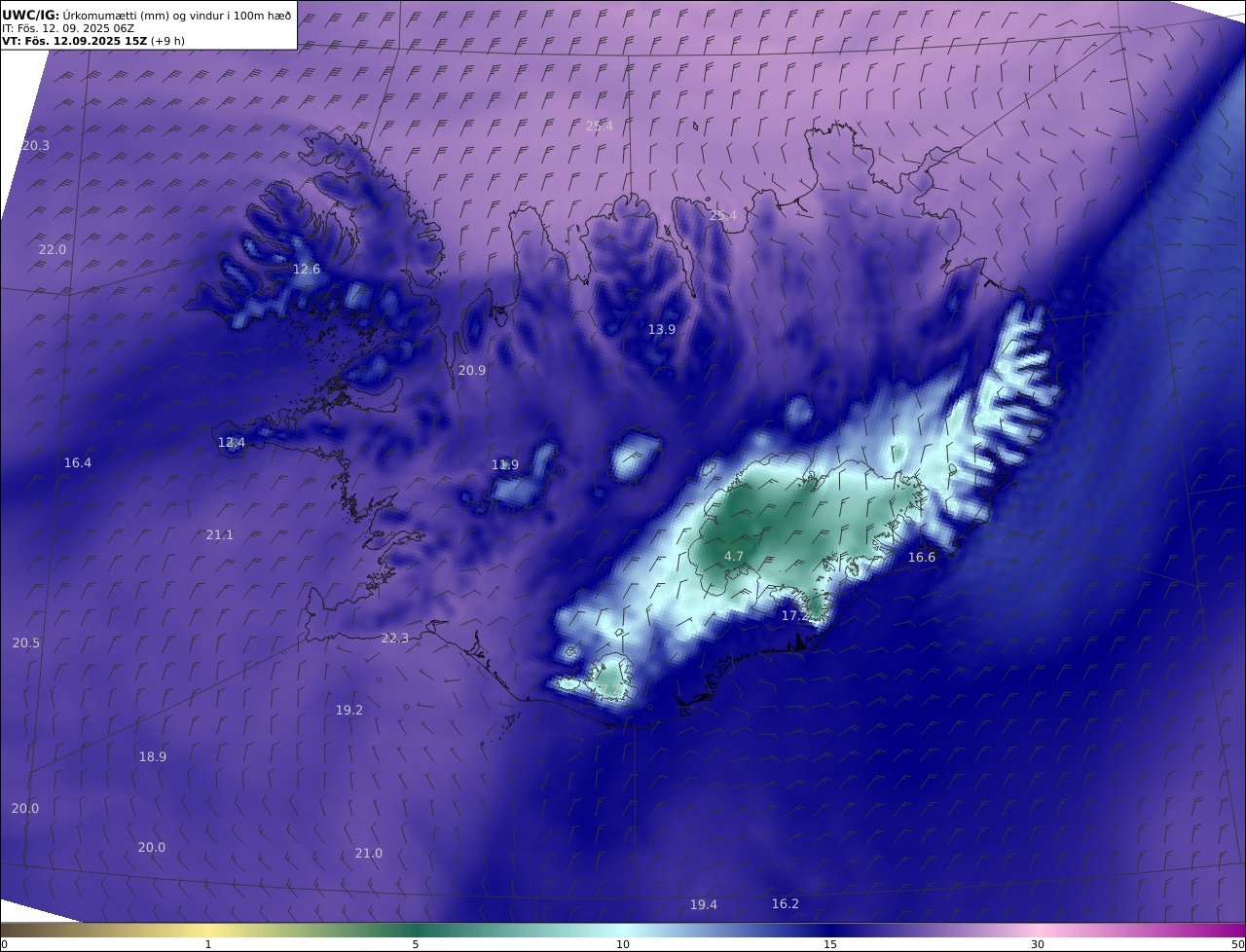Click the 20.3 value label
The image size is (1246, 952).
36,146
